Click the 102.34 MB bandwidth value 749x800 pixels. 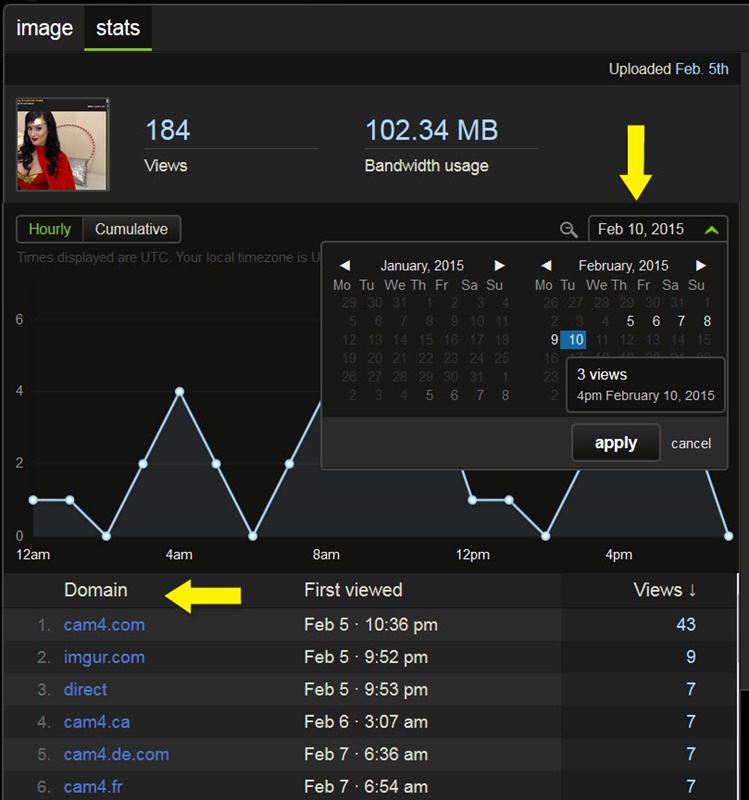[432, 130]
